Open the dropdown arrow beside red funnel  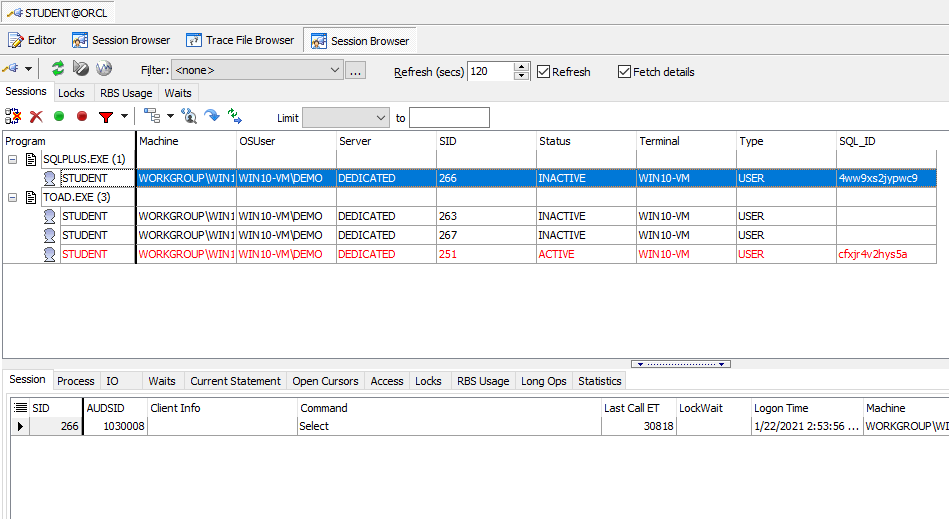click(x=124, y=116)
